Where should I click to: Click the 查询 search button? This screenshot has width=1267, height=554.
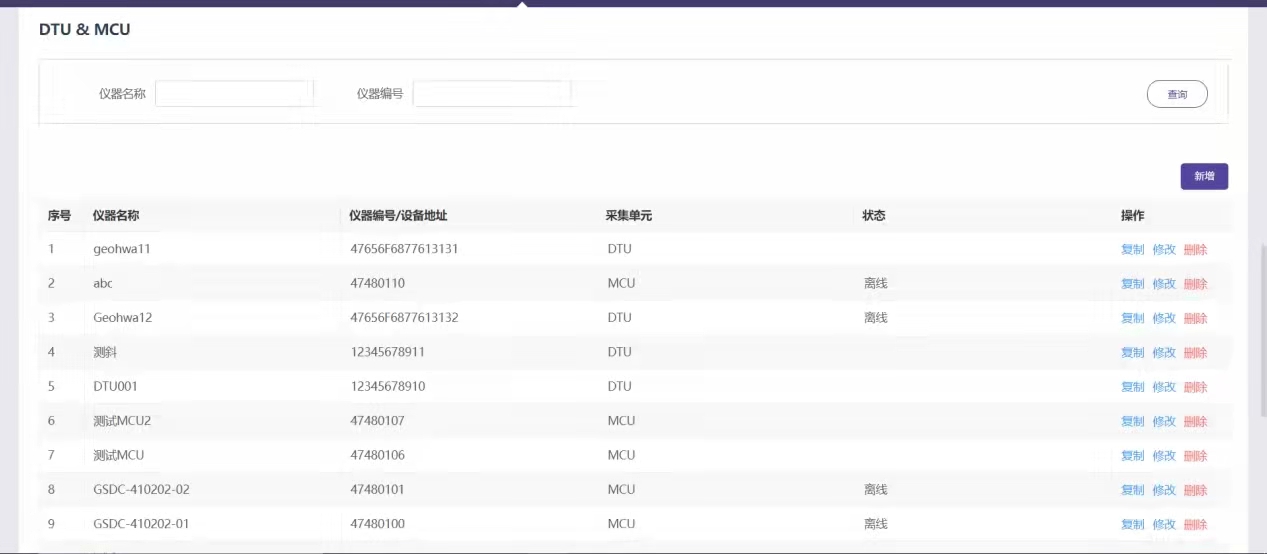[1176, 94]
